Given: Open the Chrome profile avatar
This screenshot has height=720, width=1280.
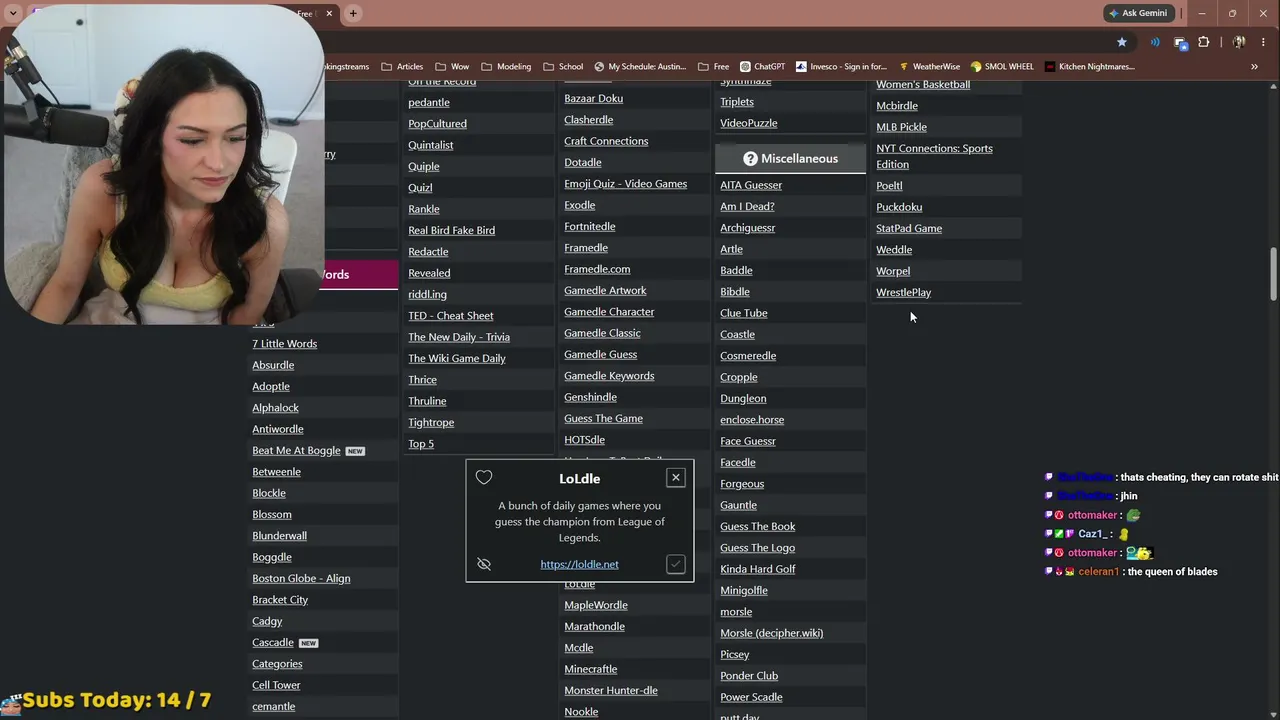Looking at the screenshot, I should point(1239,42).
